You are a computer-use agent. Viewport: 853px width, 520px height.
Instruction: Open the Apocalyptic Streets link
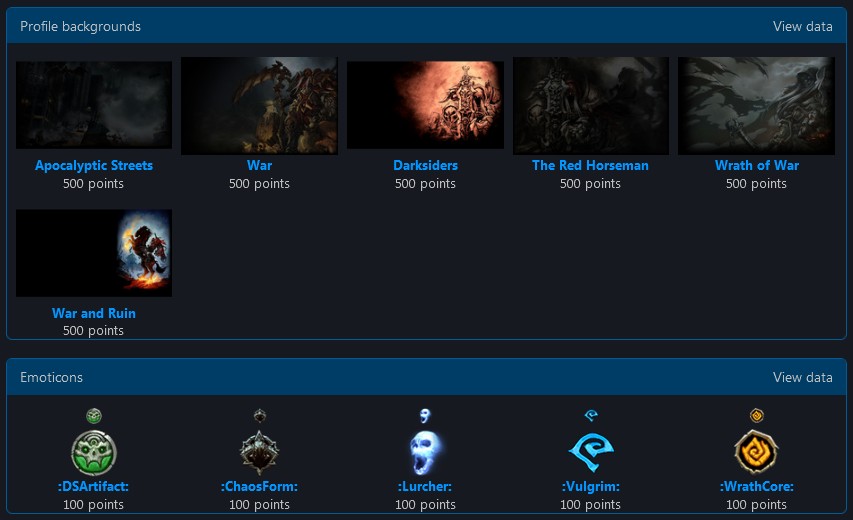94,165
